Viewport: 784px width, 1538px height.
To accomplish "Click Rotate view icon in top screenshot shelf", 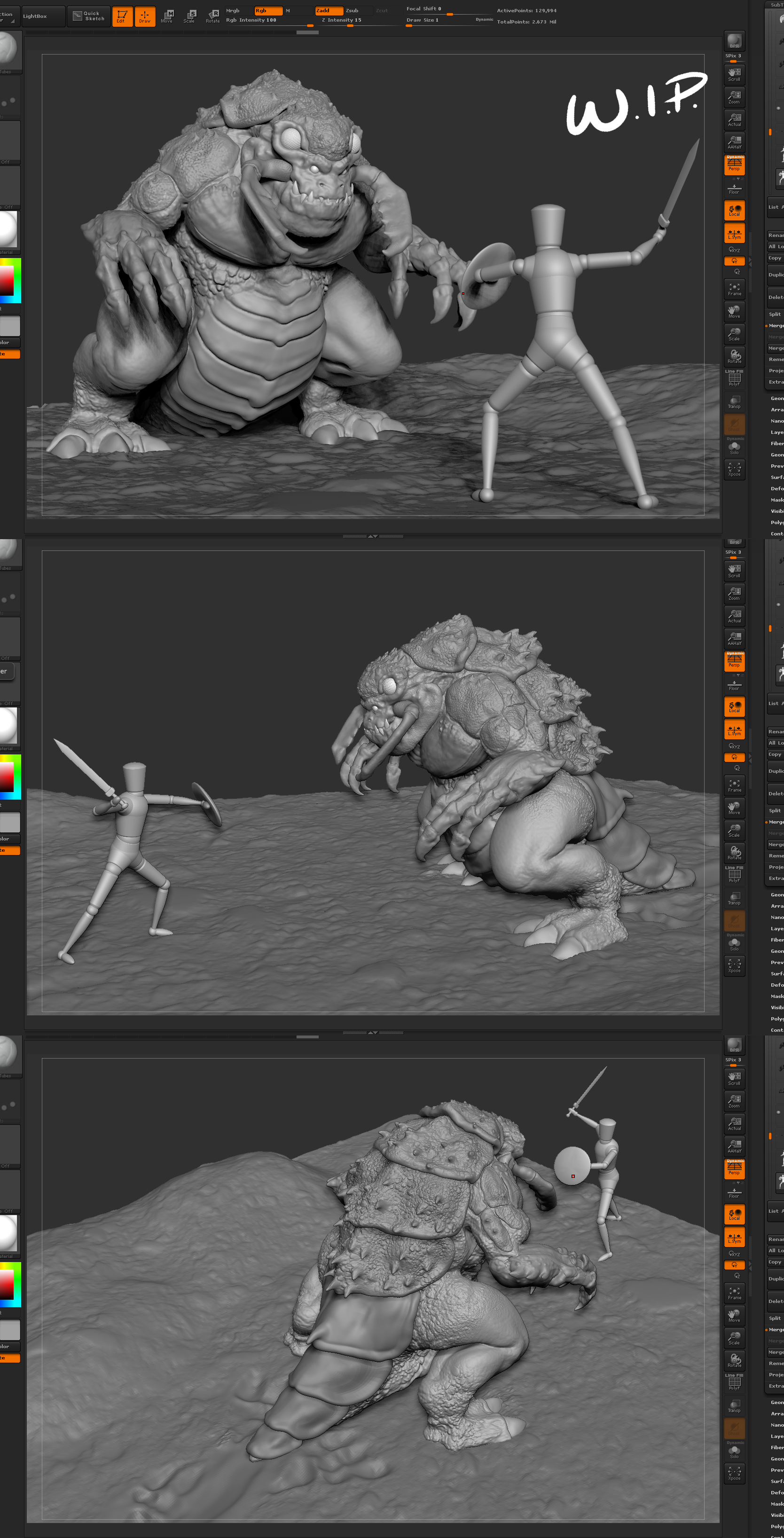I will click(x=735, y=357).
